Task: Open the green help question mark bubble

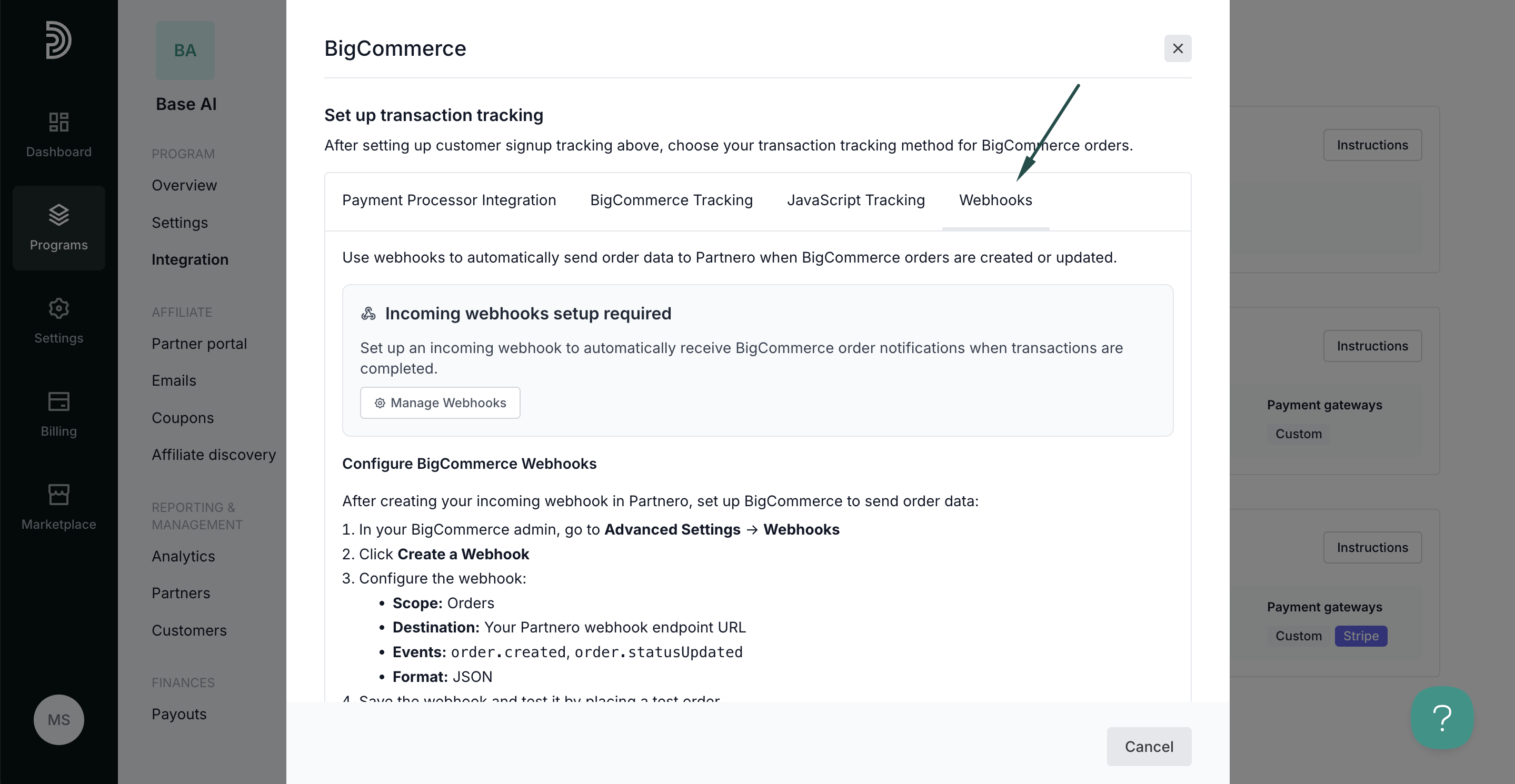Action: click(x=1442, y=718)
